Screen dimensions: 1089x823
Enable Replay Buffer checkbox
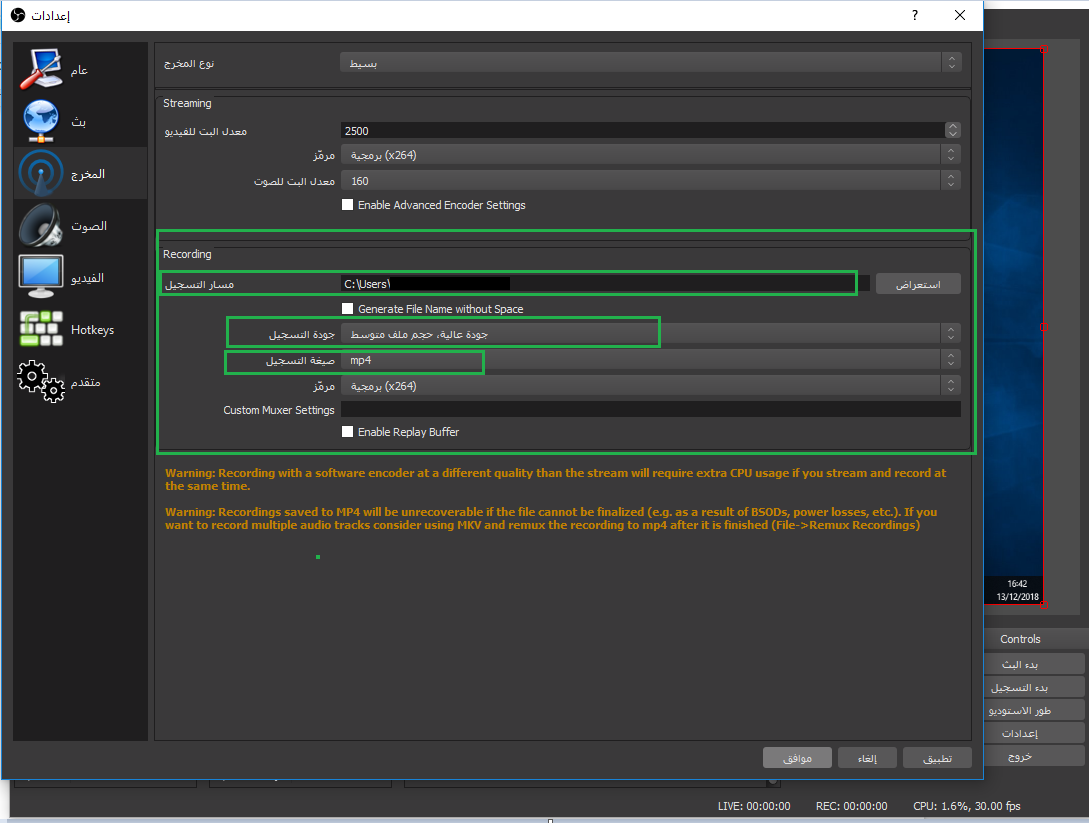pyautogui.click(x=348, y=432)
